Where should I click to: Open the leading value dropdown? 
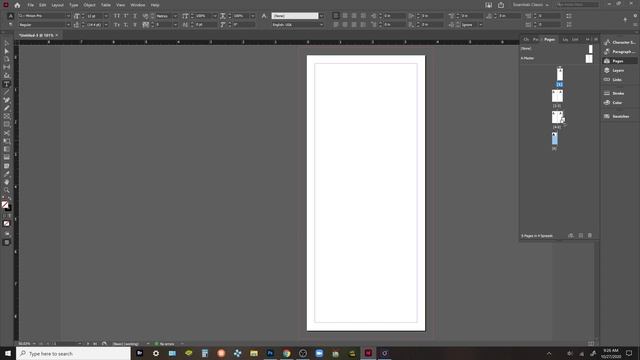click(106, 25)
